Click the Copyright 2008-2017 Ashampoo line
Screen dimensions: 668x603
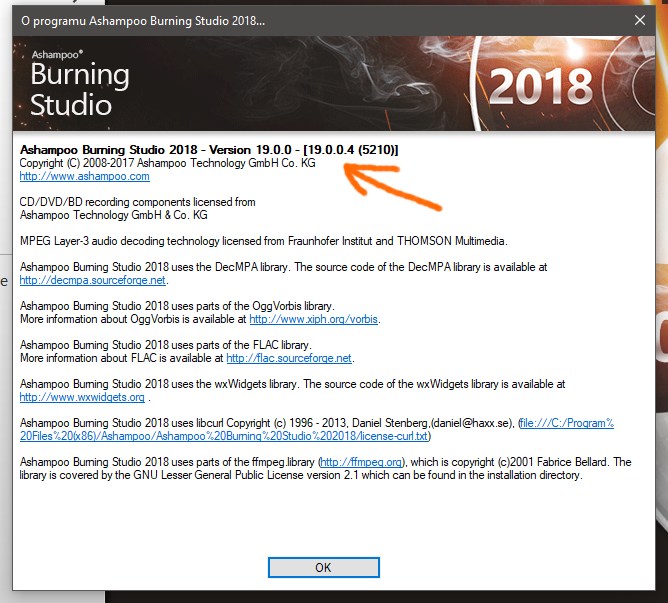click(167, 163)
